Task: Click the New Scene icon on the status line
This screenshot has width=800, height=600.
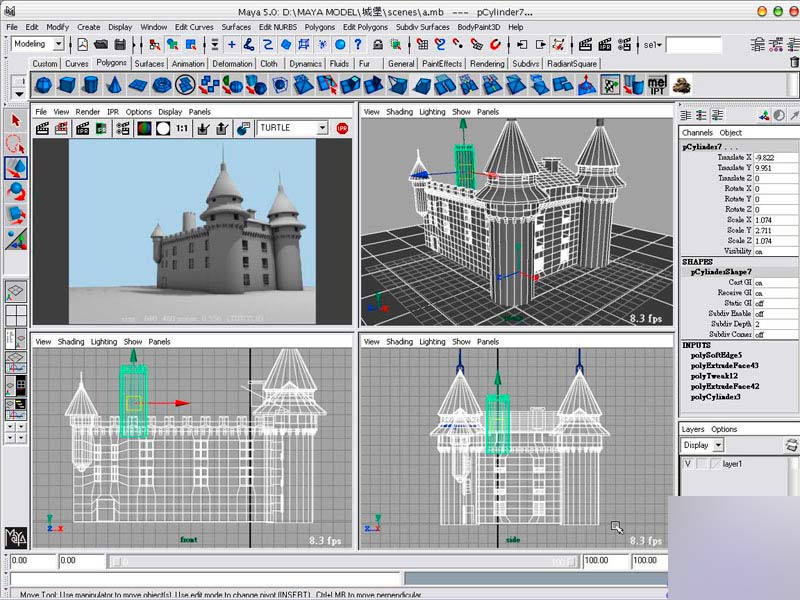Action: pos(83,45)
